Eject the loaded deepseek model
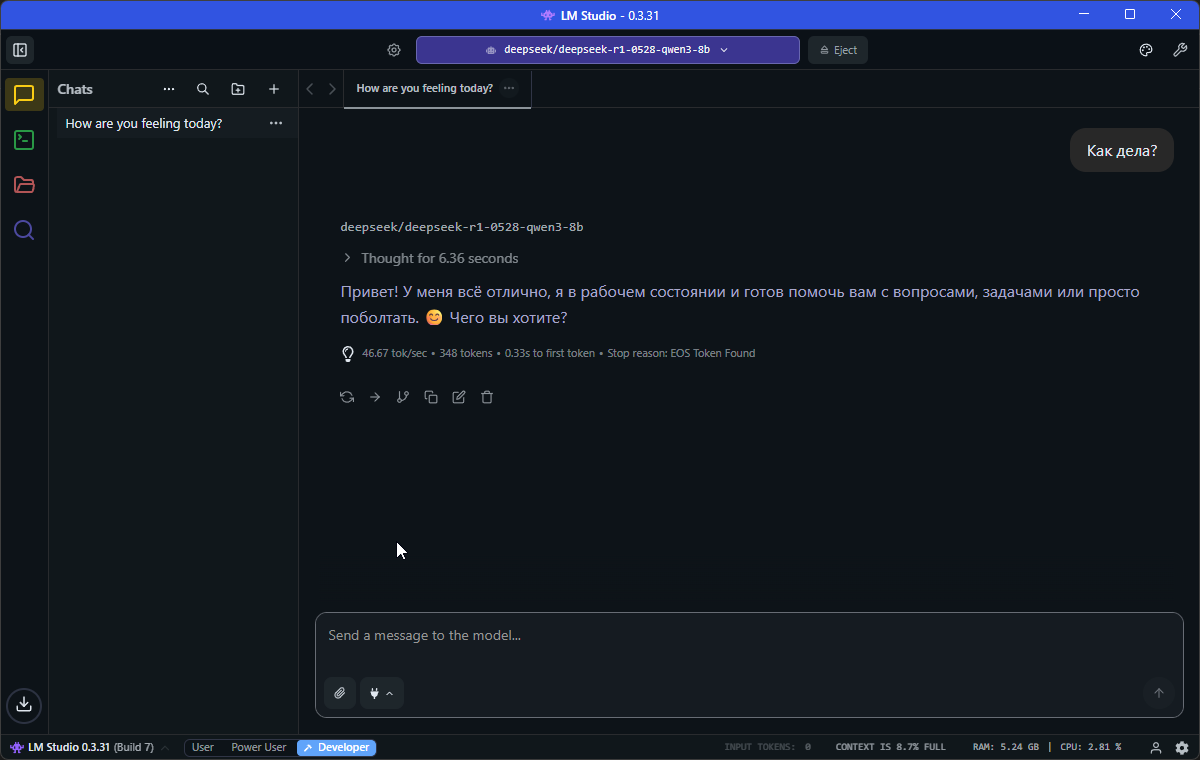 tap(838, 50)
